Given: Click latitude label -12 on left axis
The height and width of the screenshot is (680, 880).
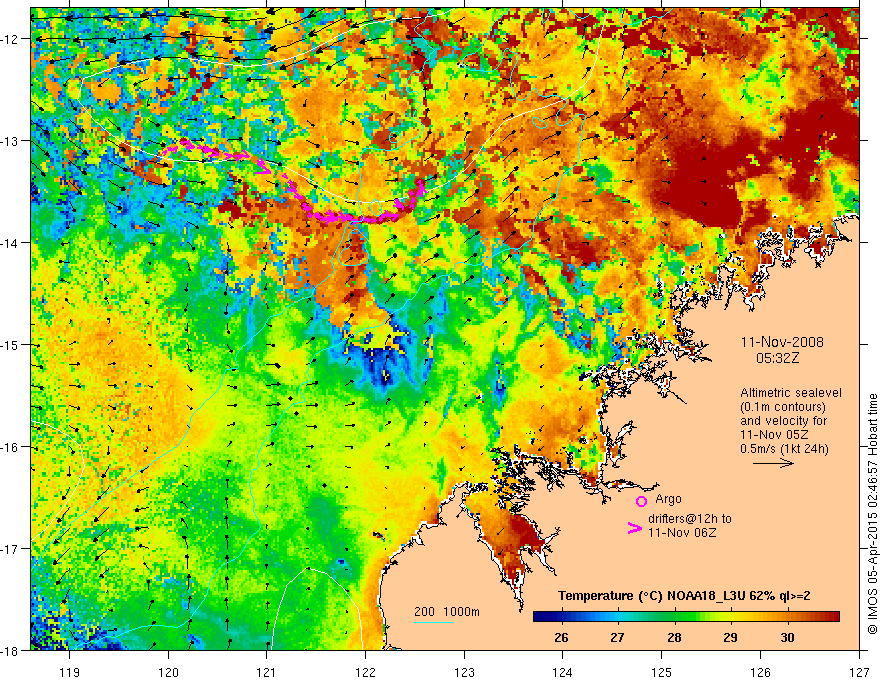Looking at the screenshot, I should tap(10, 39).
